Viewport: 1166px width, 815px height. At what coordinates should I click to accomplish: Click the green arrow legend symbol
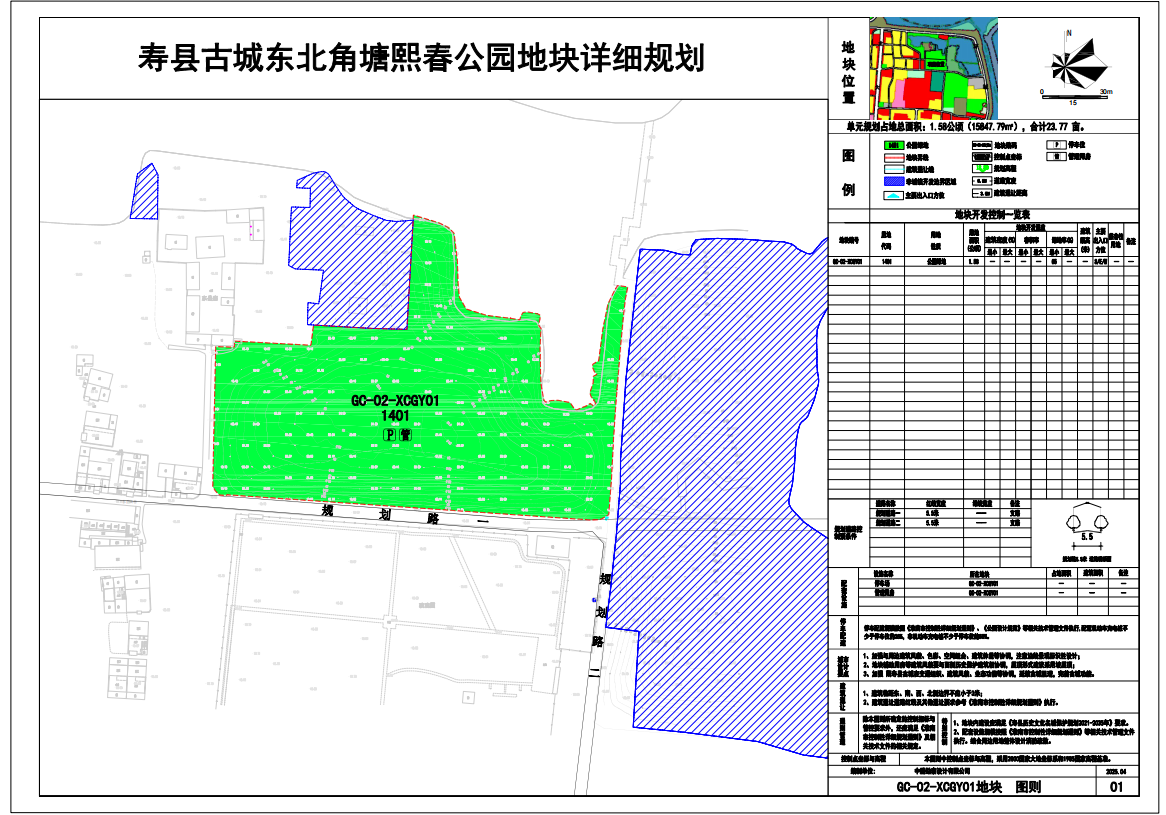click(981, 170)
